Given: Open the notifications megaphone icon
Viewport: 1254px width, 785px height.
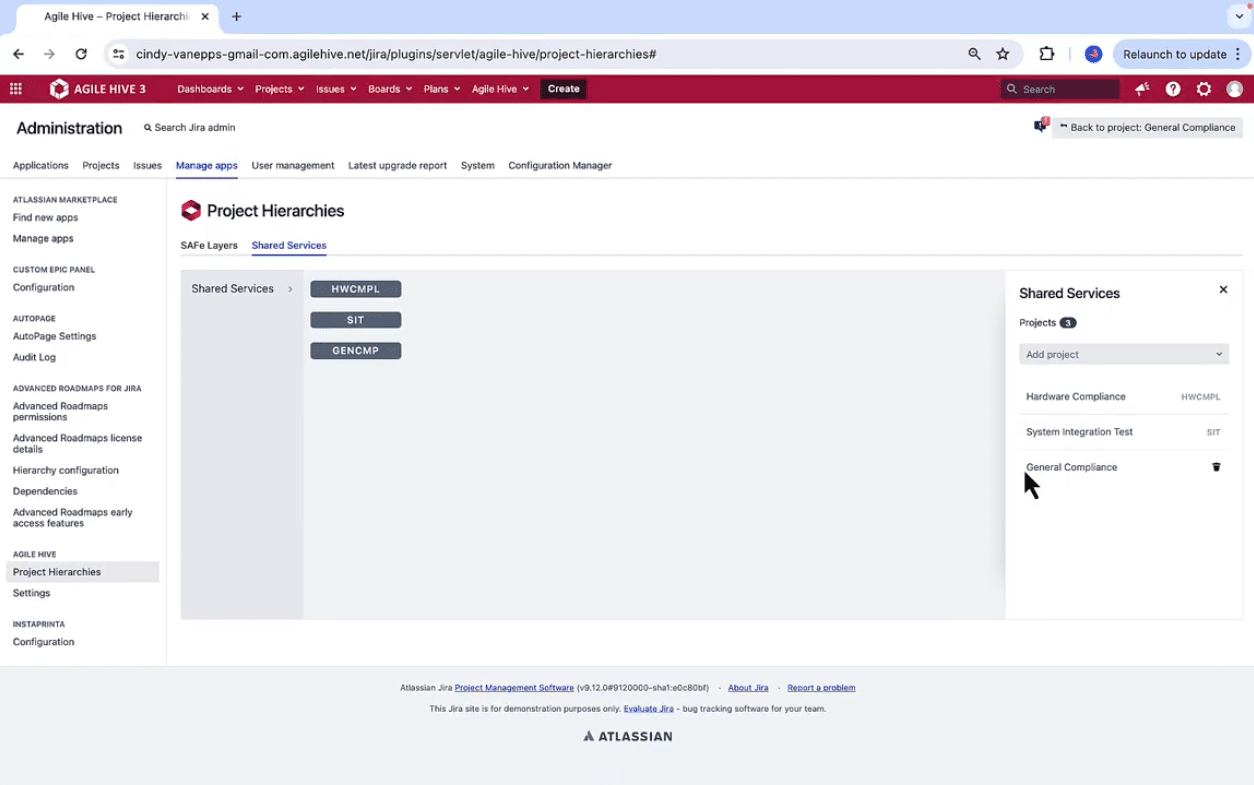Looking at the screenshot, I should tap(1142, 89).
